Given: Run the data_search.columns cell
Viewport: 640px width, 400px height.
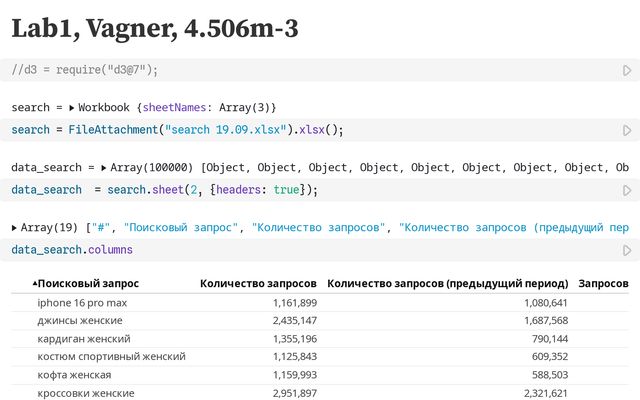Looking at the screenshot, I should click(627, 250).
